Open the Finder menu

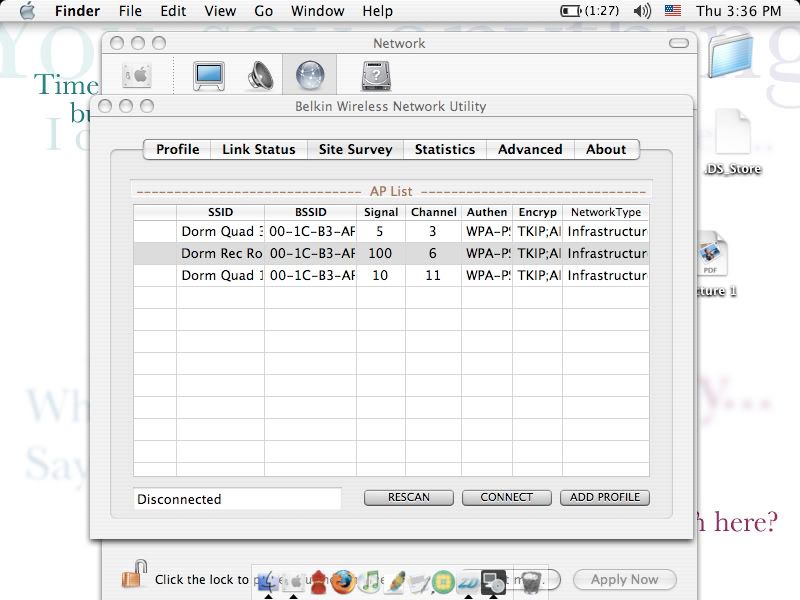pos(77,11)
